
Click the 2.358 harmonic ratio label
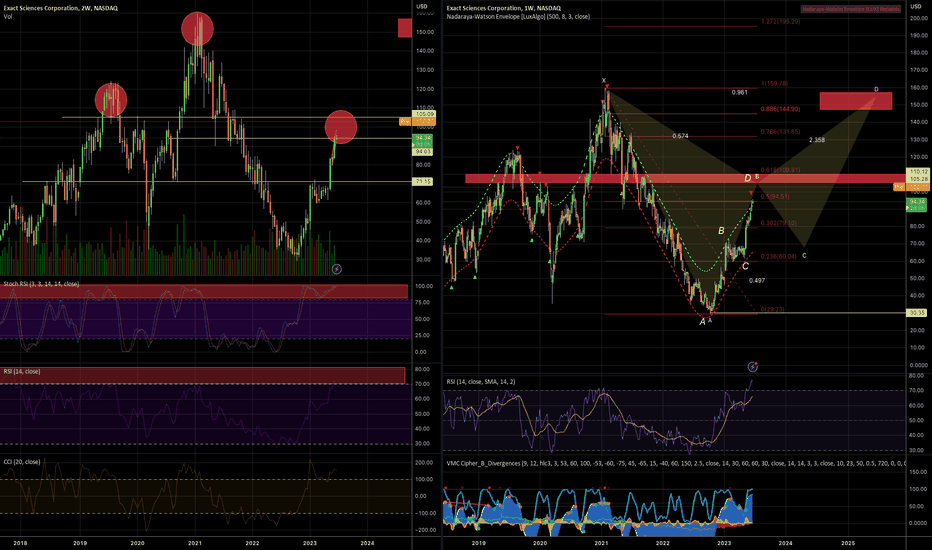(817, 140)
